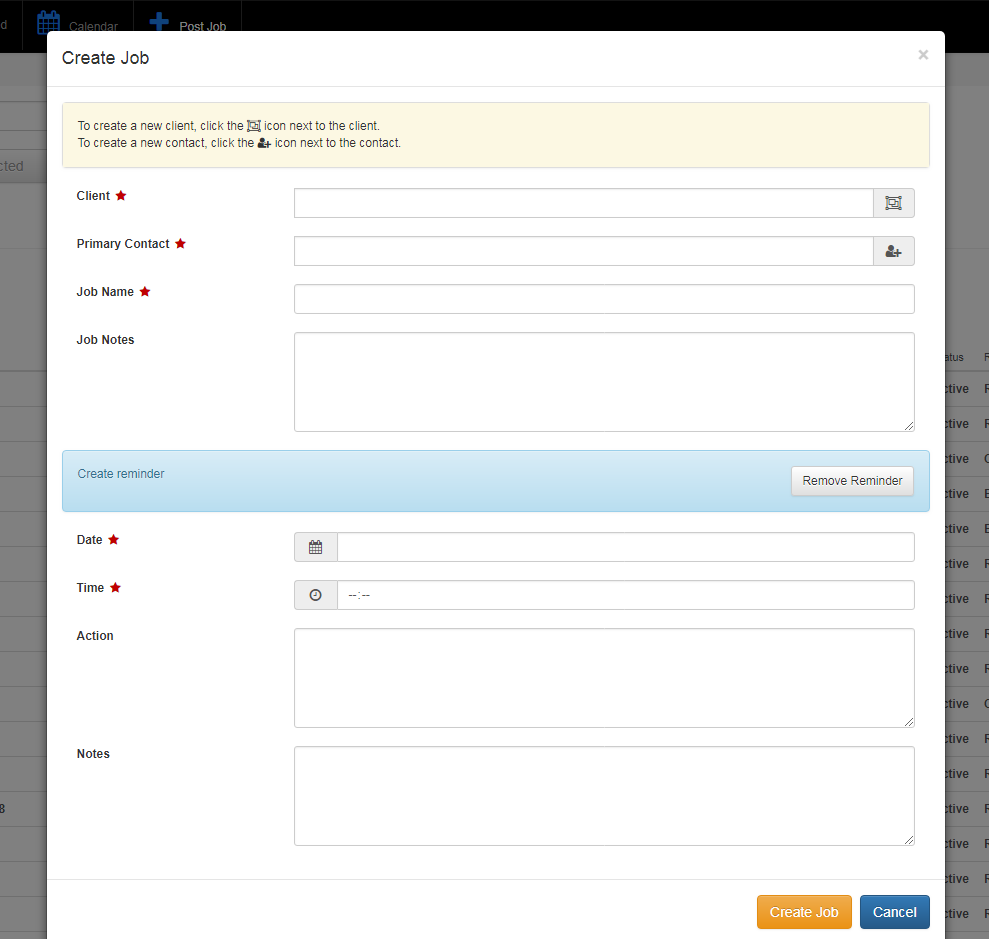Click the new client icon beside Client field
Image resolution: width=989 pixels, height=941 pixels.
tap(893, 203)
